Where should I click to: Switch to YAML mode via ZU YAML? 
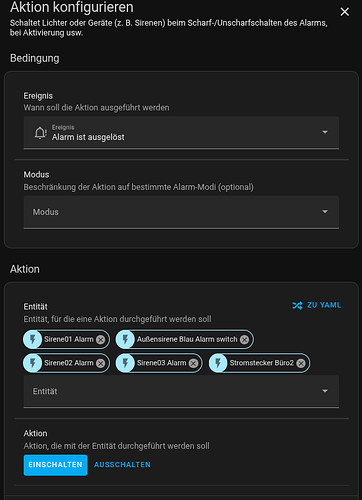tap(317, 305)
